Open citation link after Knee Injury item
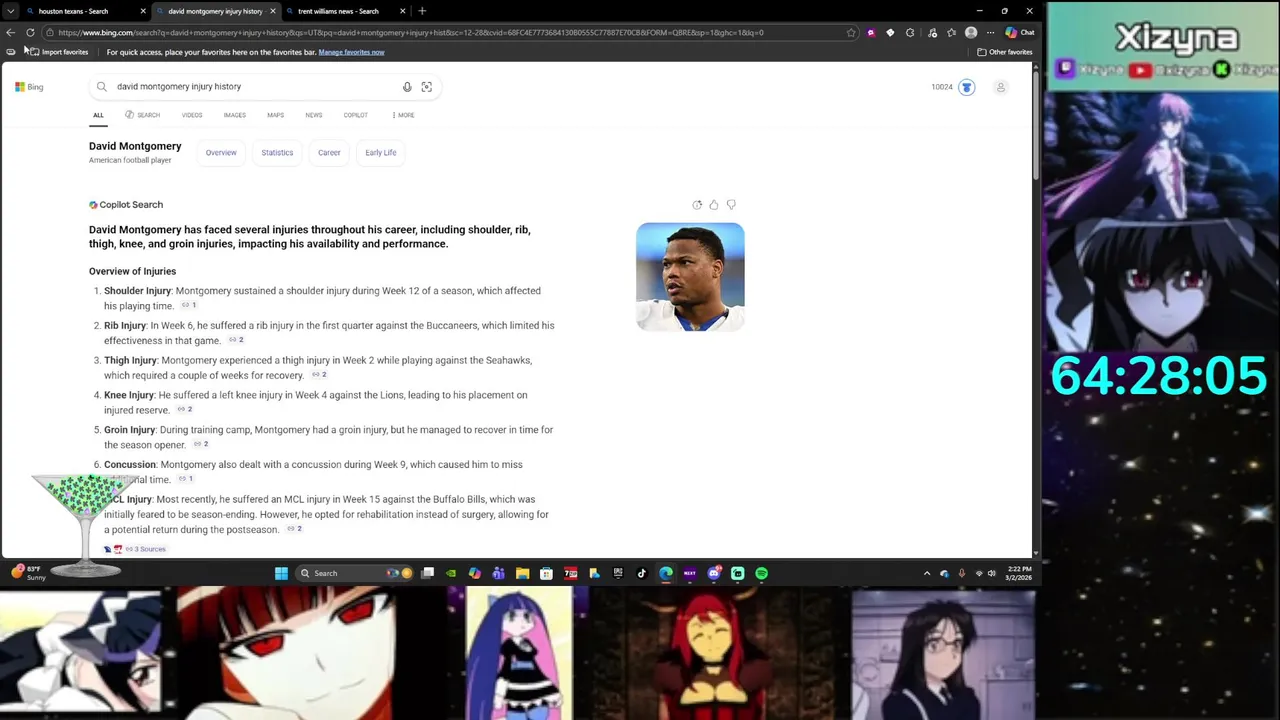 point(184,410)
